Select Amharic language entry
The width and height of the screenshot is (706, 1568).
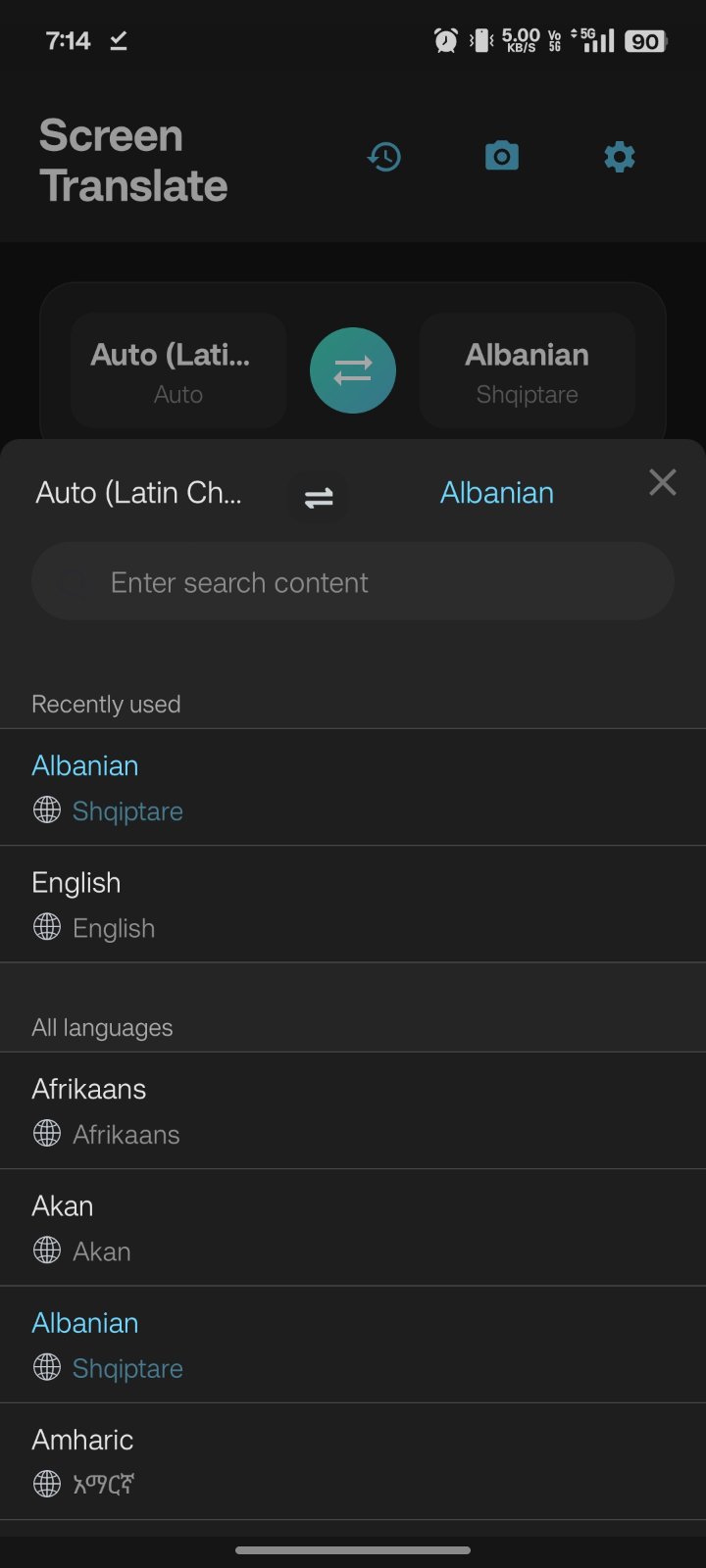coord(353,1460)
